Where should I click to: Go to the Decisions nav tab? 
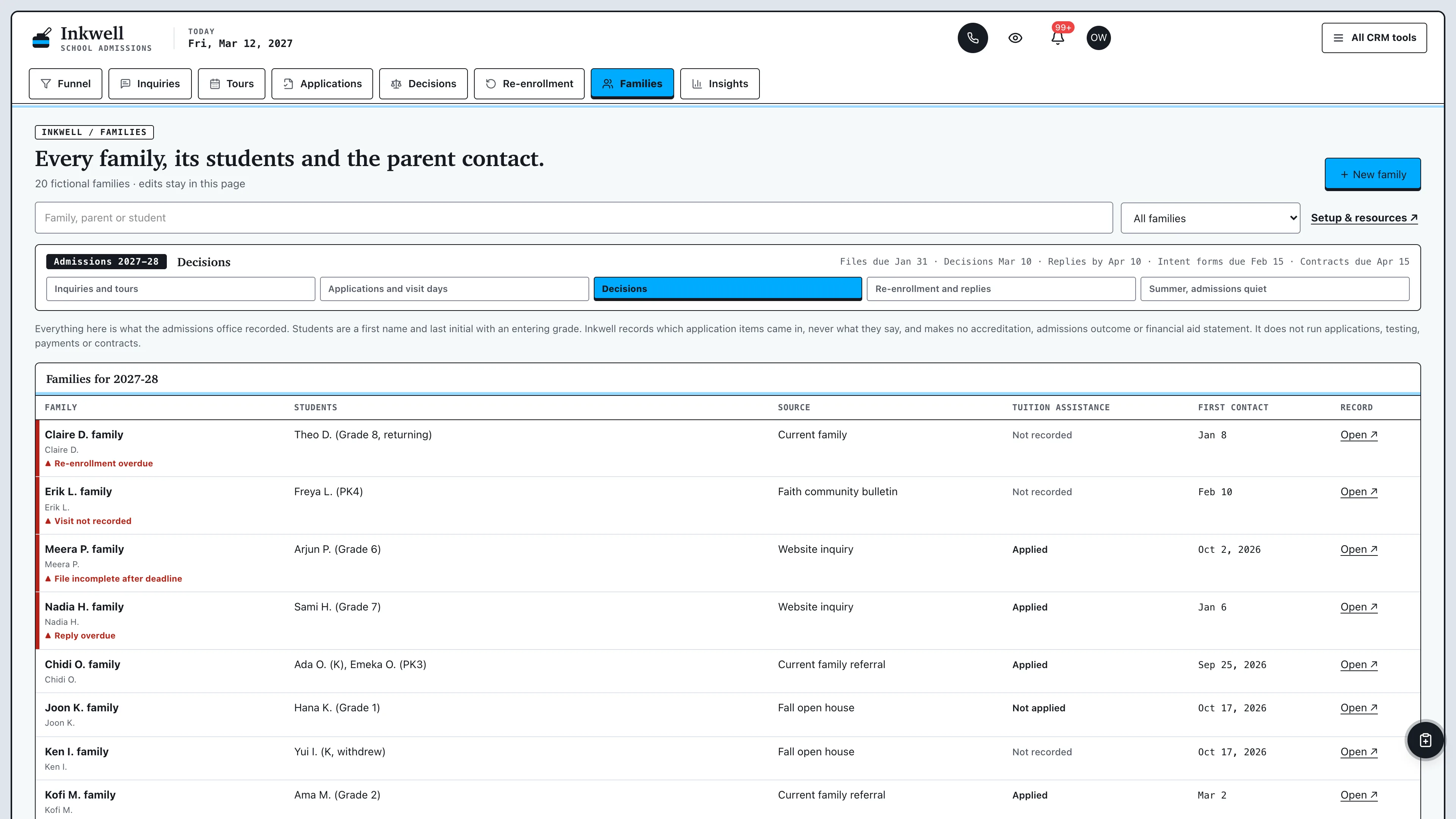point(424,84)
